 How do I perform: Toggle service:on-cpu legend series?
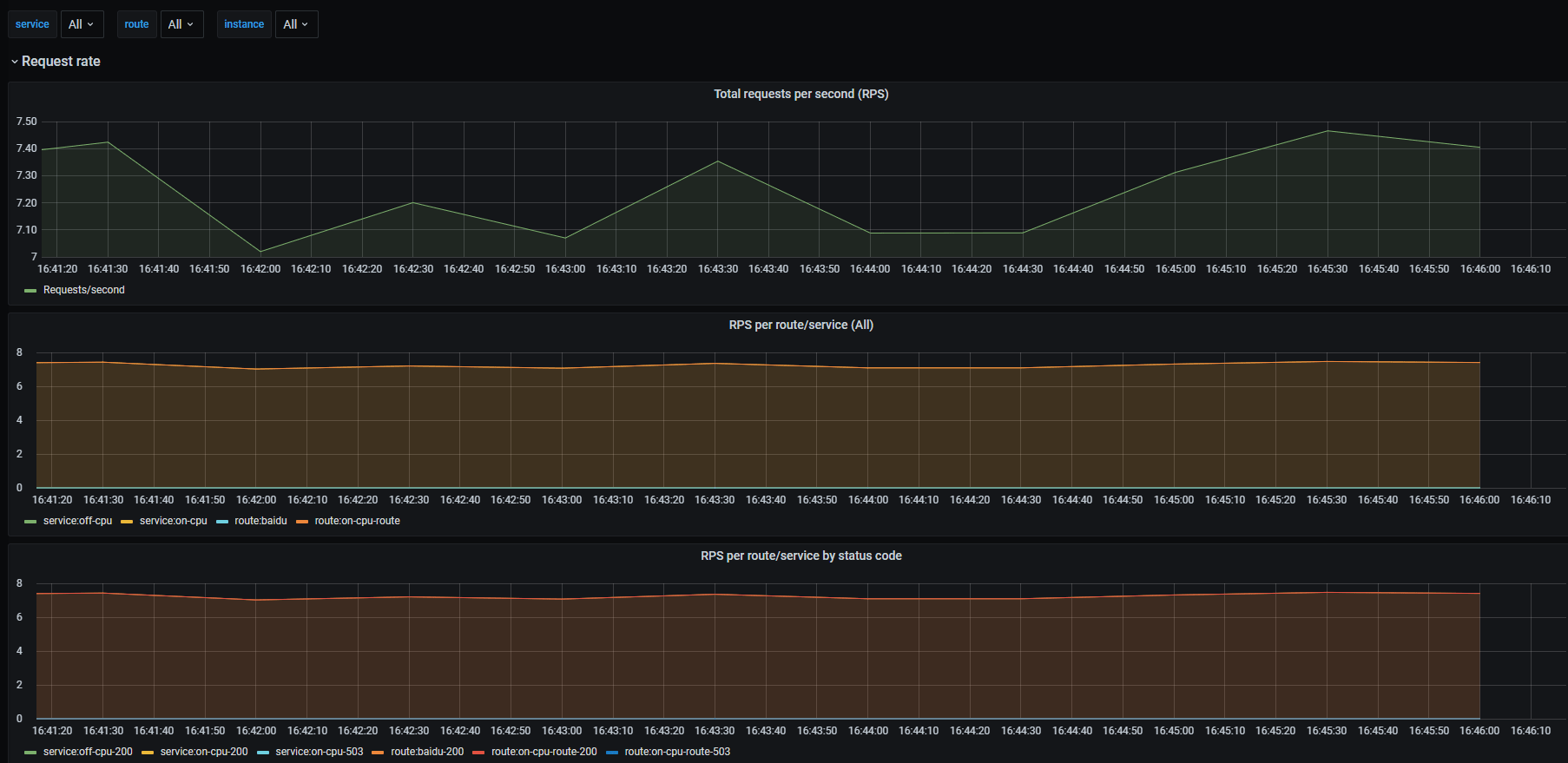pyautogui.click(x=174, y=521)
